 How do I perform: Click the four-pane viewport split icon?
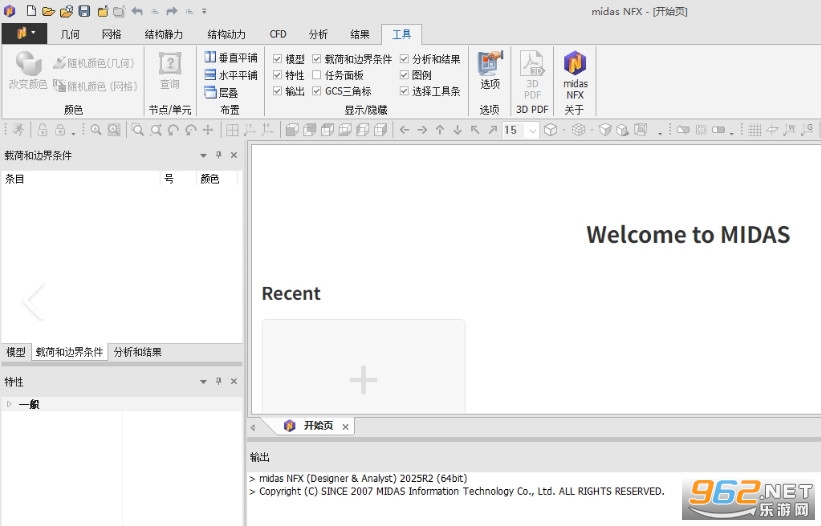pyautogui.click(x=232, y=129)
